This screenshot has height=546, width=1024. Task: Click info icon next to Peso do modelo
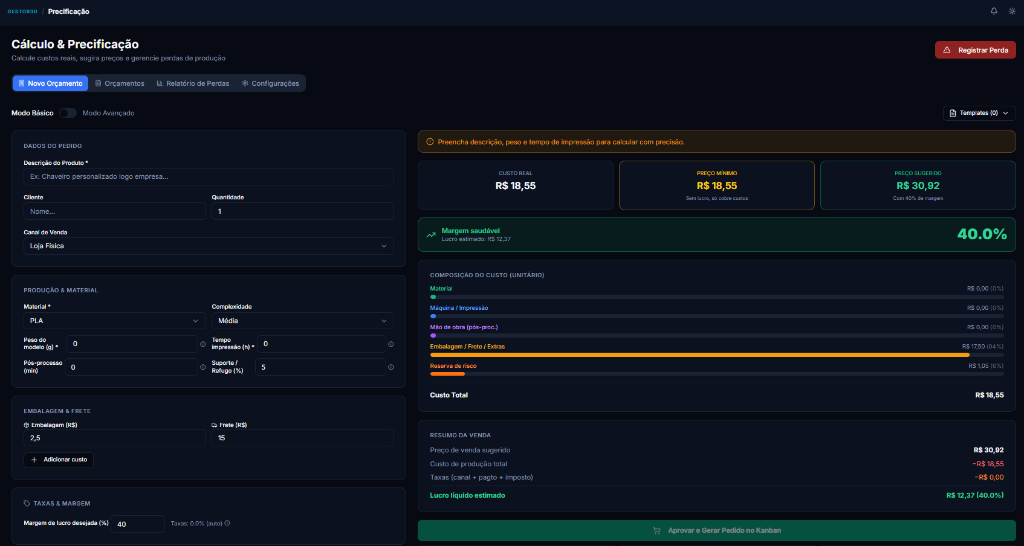pos(202,344)
